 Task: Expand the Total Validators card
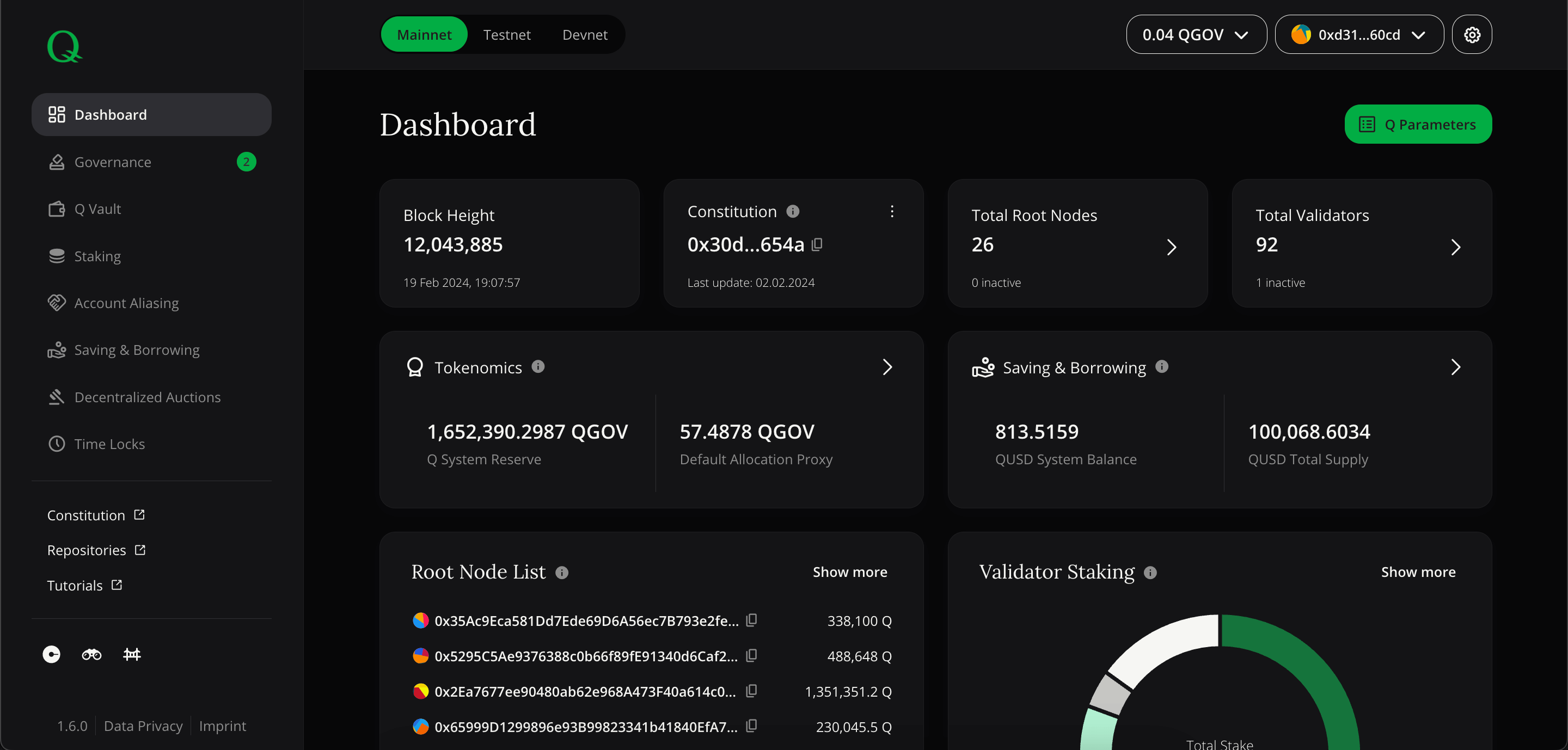tap(1456, 247)
